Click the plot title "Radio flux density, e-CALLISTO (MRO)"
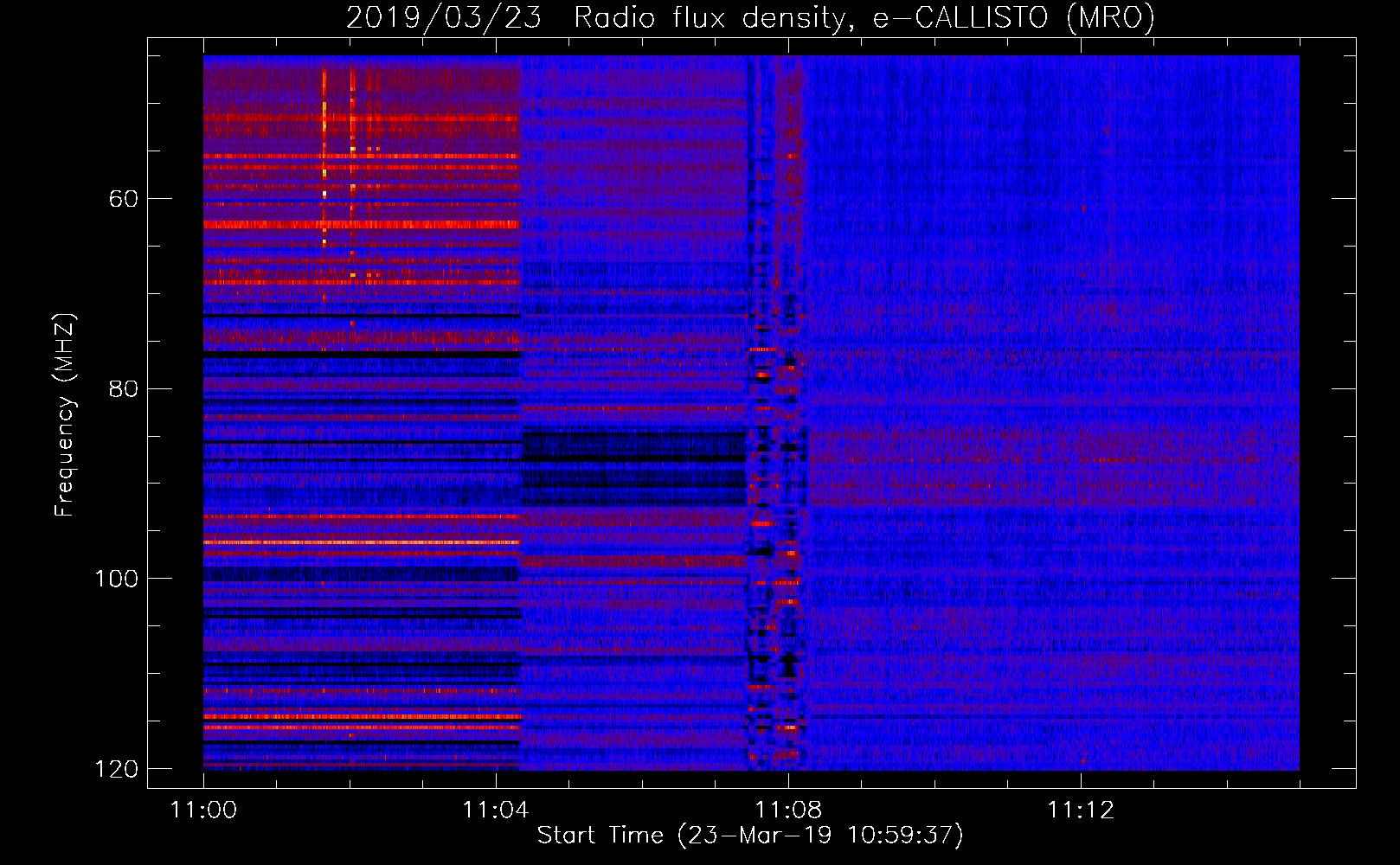The width and height of the screenshot is (1400, 865). coord(864,17)
